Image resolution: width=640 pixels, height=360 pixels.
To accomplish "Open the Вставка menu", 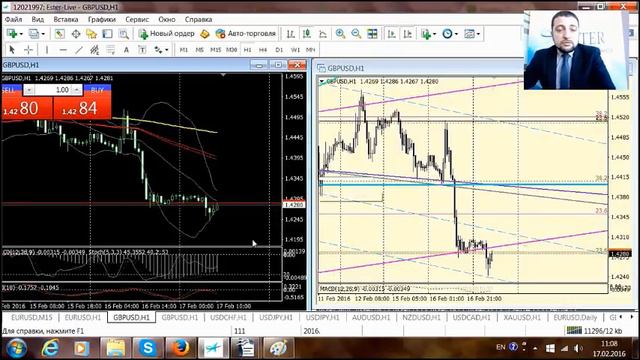I will click(66, 19).
